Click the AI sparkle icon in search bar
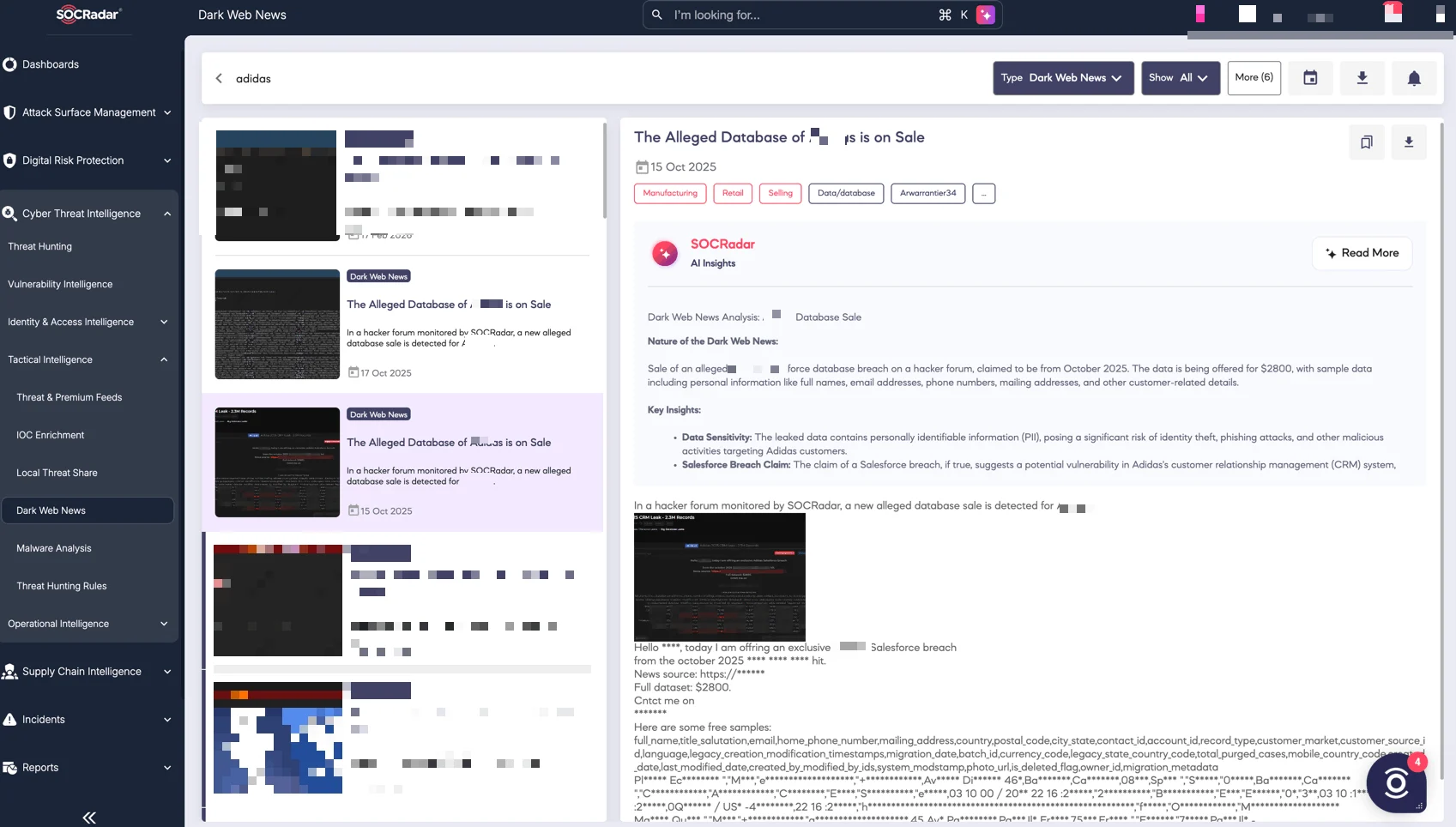Viewport: 1456px width, 827px height. pos(986,15)
